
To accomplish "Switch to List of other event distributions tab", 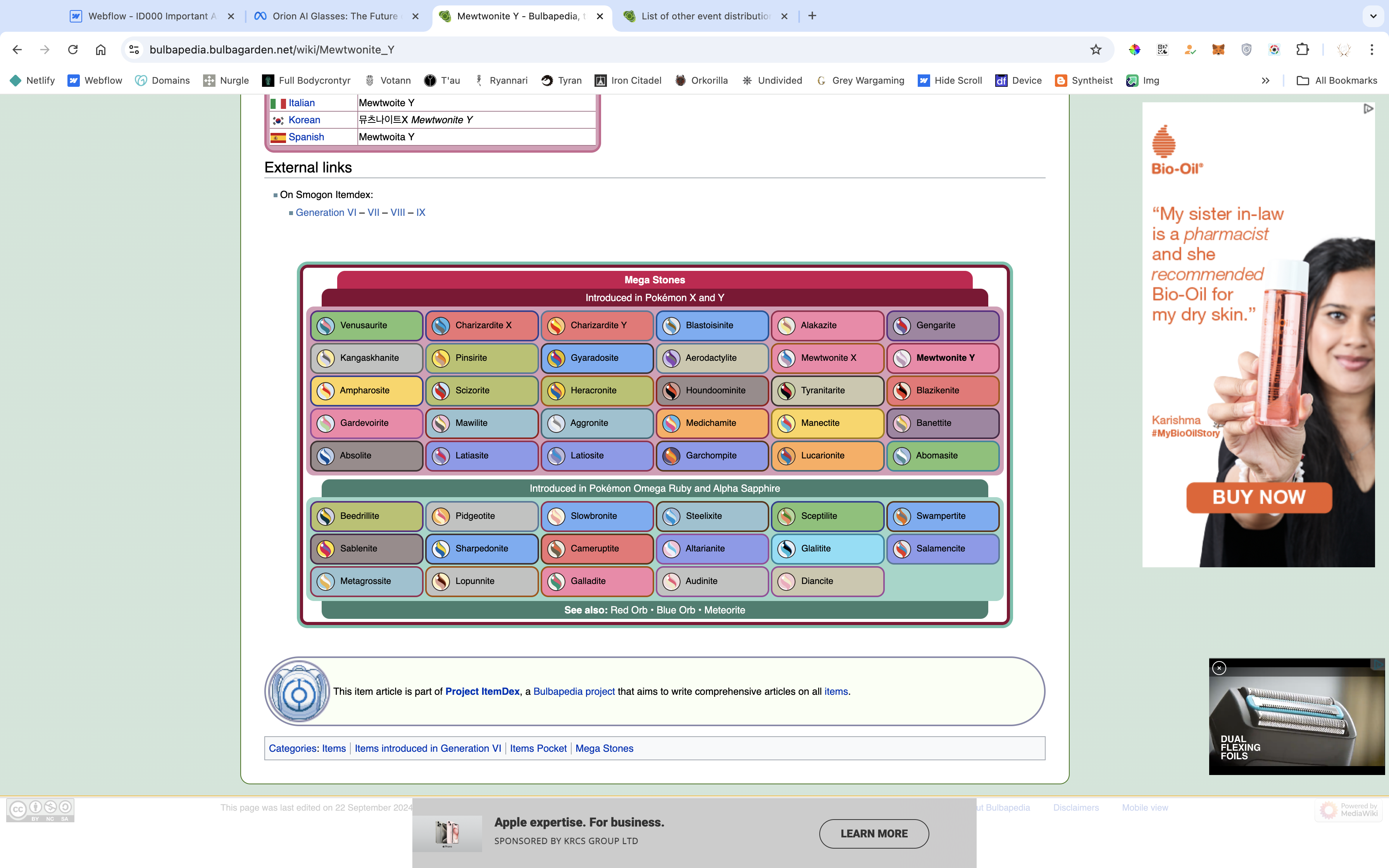I will pyautogui.click(x=705, y=16).
